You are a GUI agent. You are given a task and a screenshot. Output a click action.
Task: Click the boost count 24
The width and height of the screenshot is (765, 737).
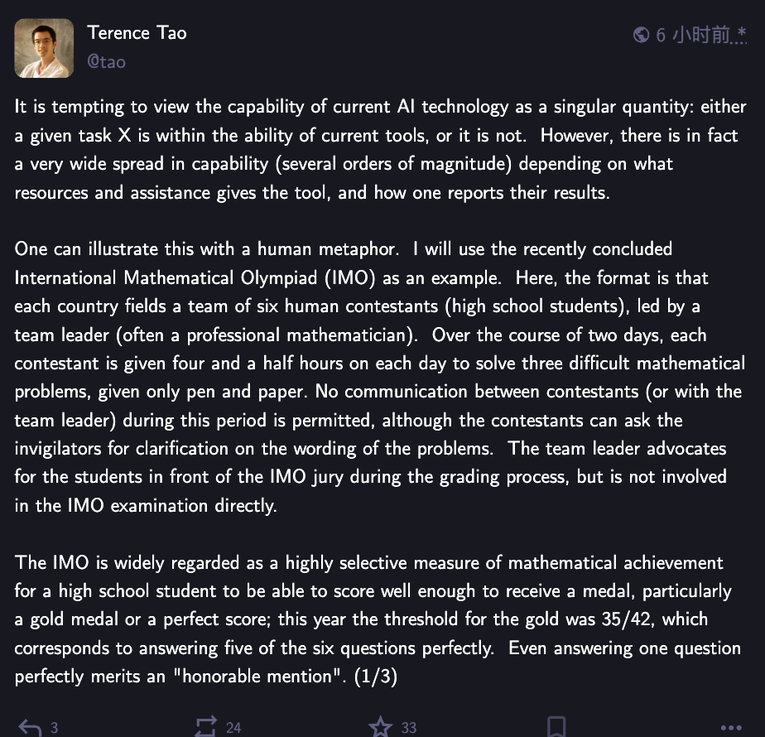pyautogui.click(x=233, y=728)
